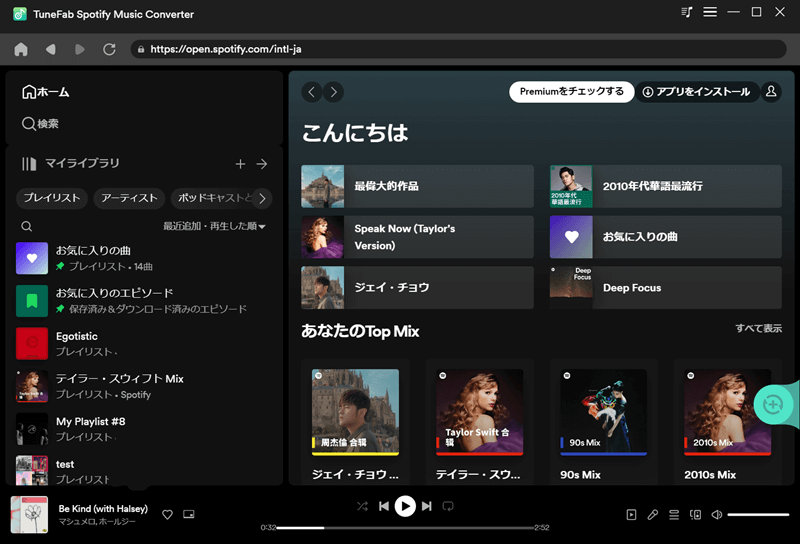Viewport: 800px width, 544px height.
Task: Open お気に入りの曲 playlist in library
Action: [x=143, y=258]
